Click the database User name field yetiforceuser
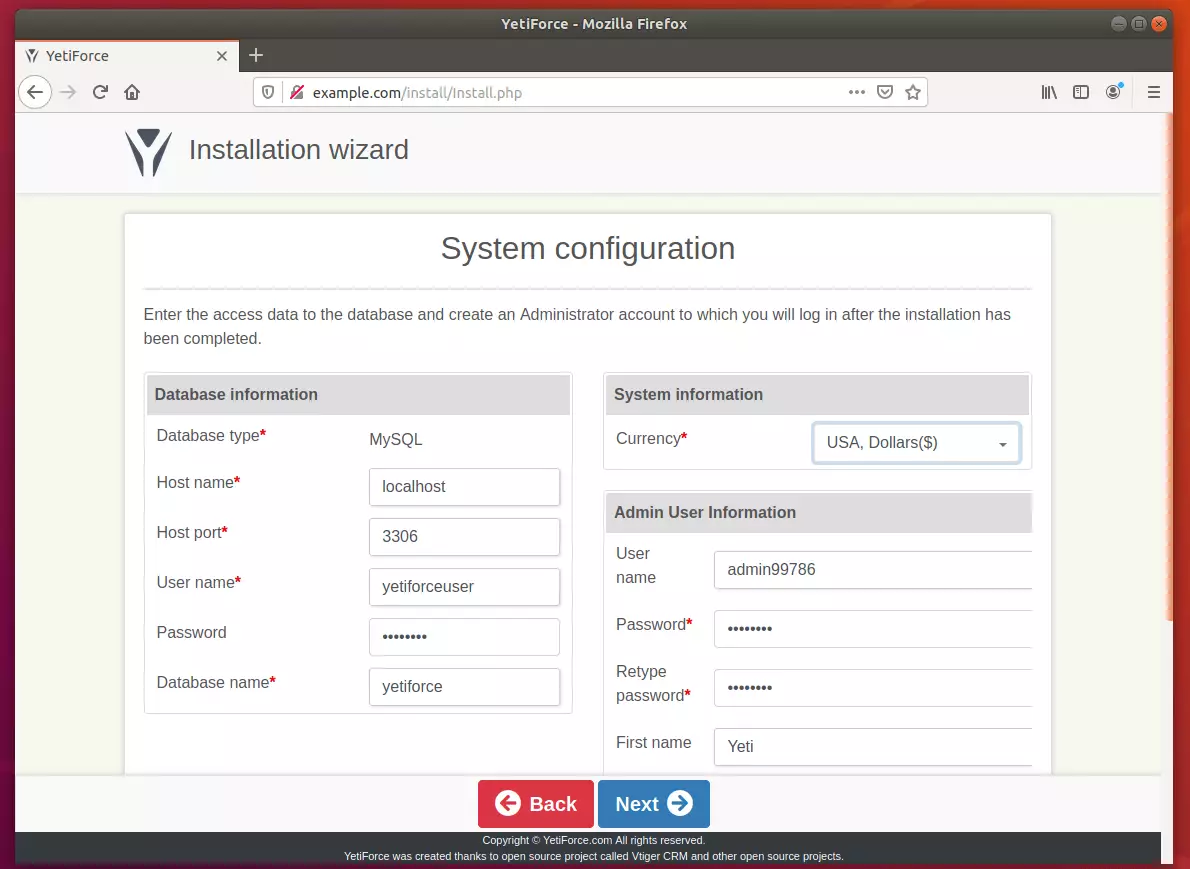Screen dimensions: 1190x869 [464, 587]
